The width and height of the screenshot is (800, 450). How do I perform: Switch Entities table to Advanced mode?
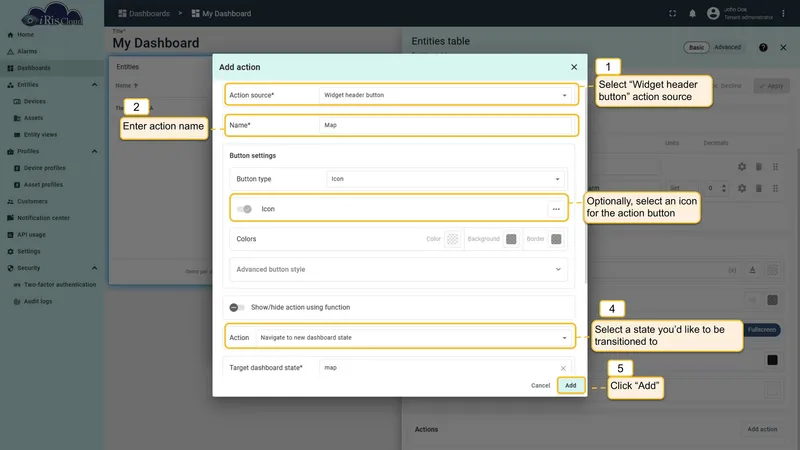[728, 47]
